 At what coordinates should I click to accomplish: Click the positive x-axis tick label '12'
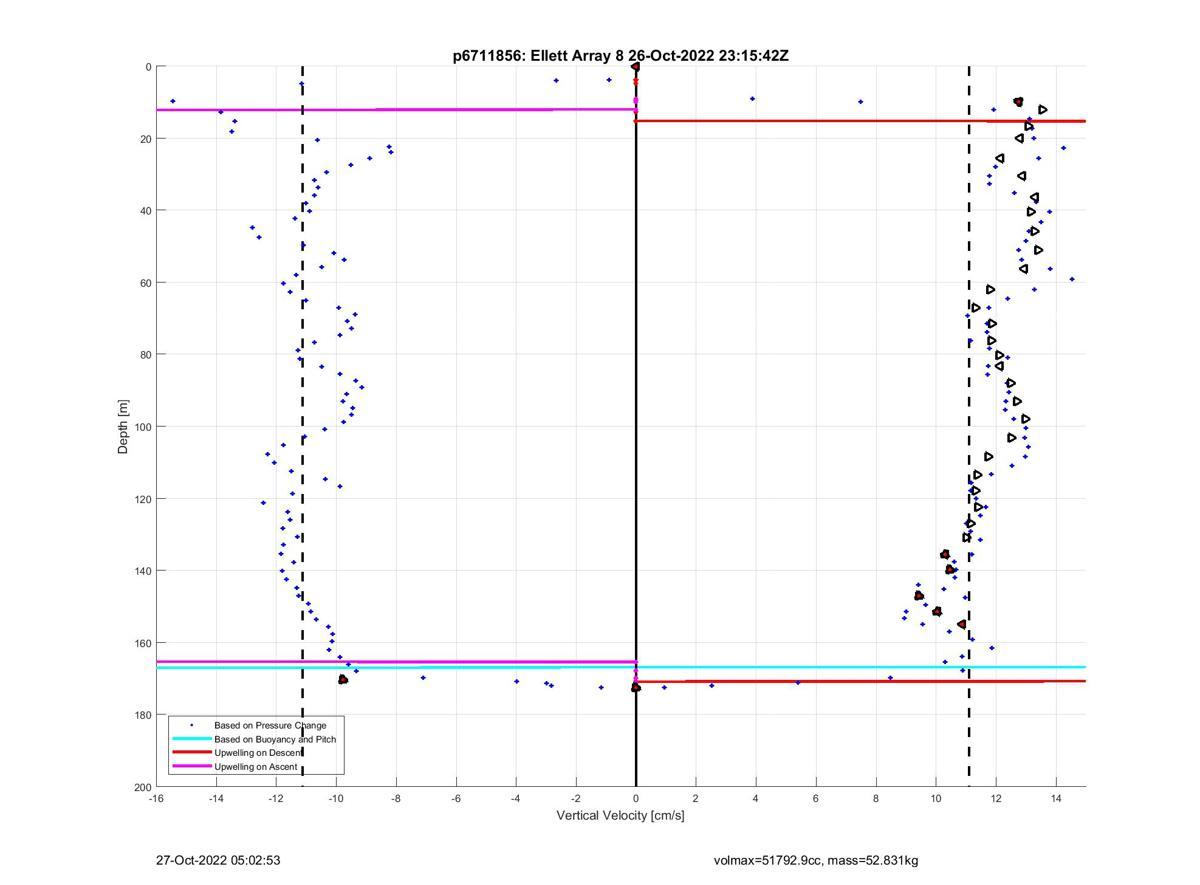[x=996, y=798]
